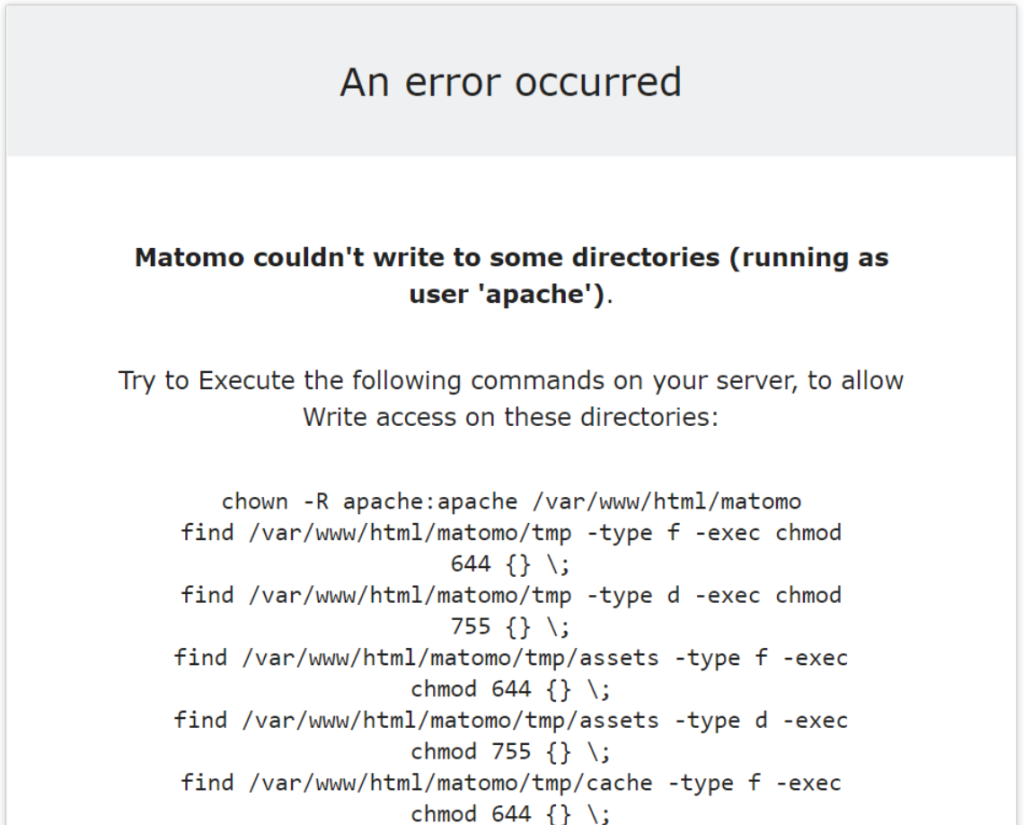Click the find tmp/cache -type f line

click(511, 783)
